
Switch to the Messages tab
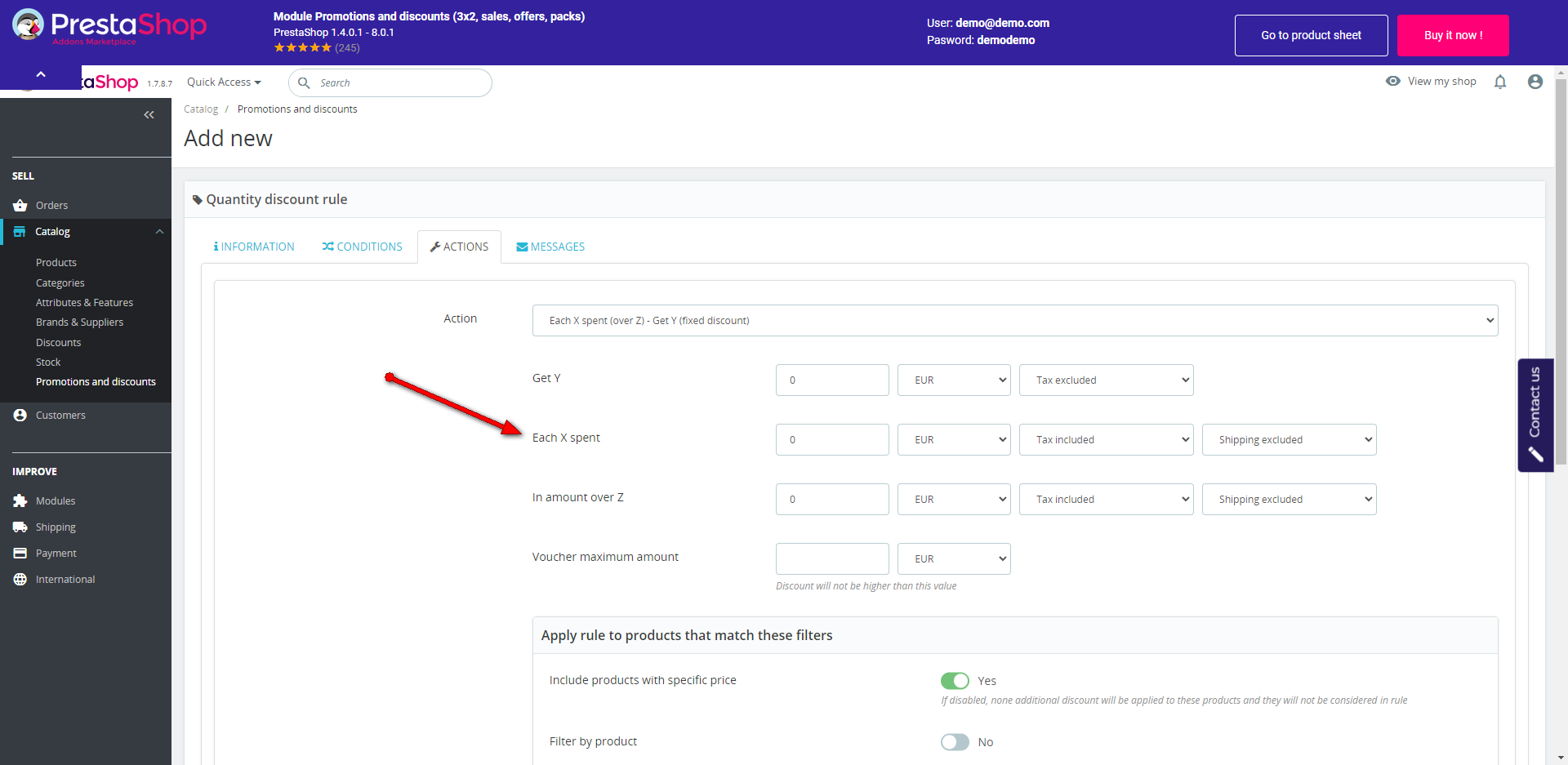[550, 247]
